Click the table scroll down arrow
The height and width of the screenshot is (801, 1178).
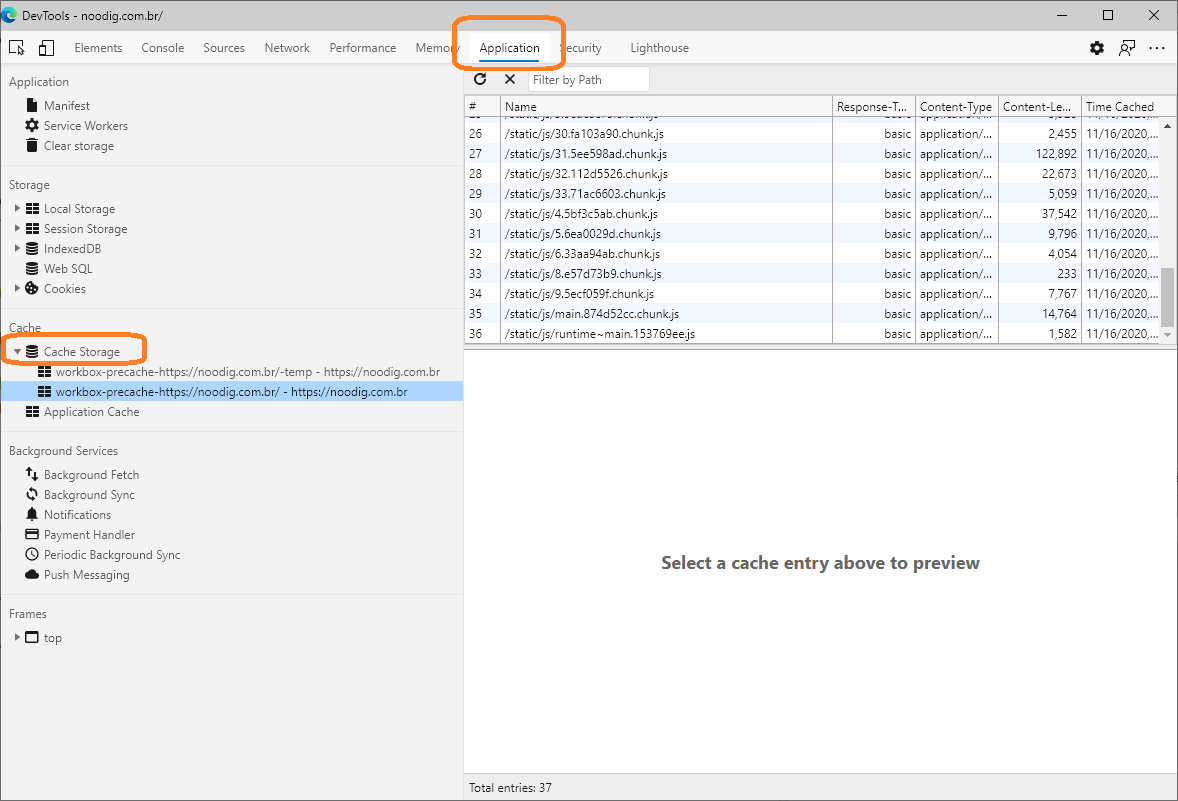(1167, 335)
